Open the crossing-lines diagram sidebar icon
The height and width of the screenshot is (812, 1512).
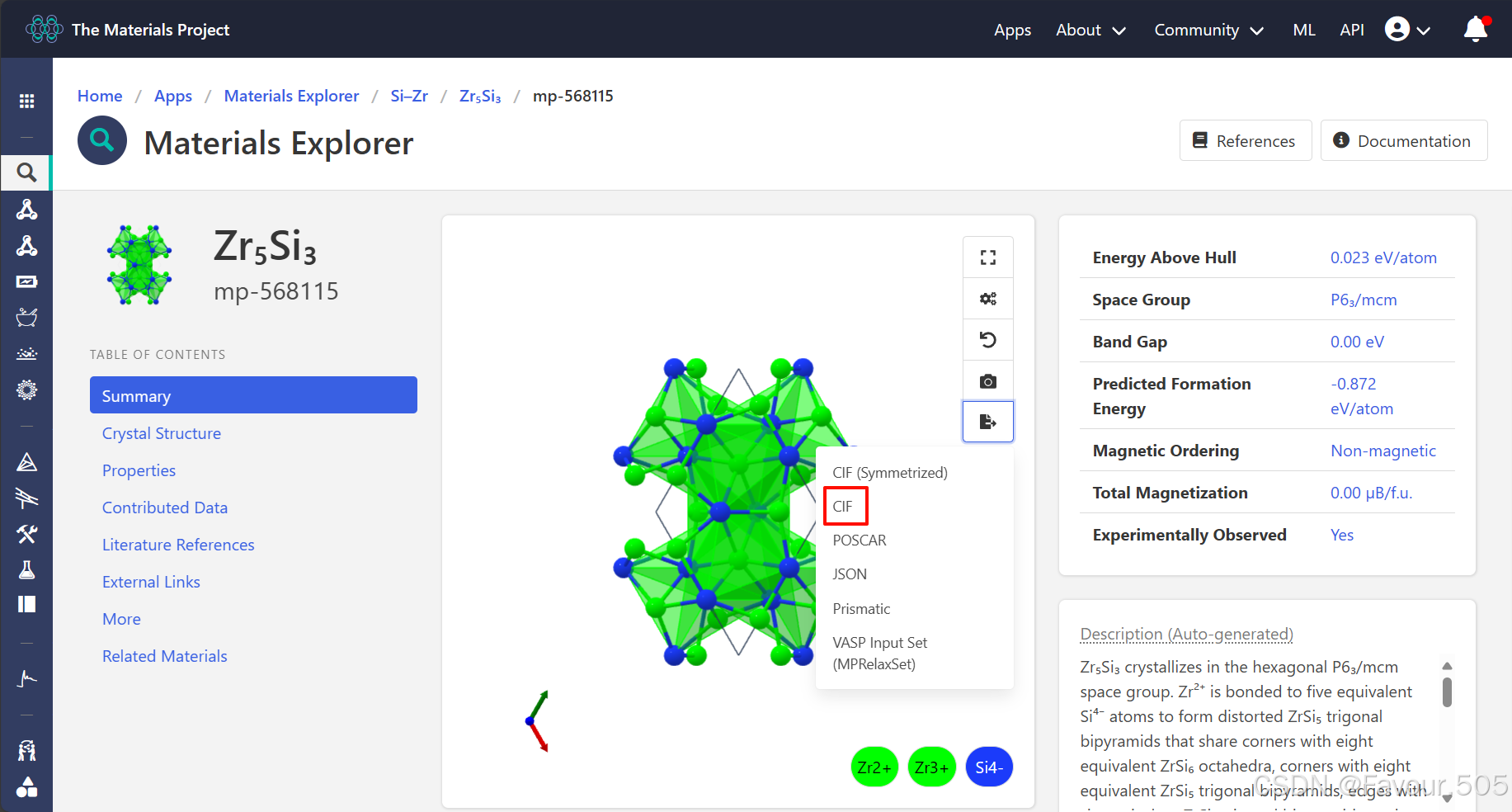coord(26,498)
